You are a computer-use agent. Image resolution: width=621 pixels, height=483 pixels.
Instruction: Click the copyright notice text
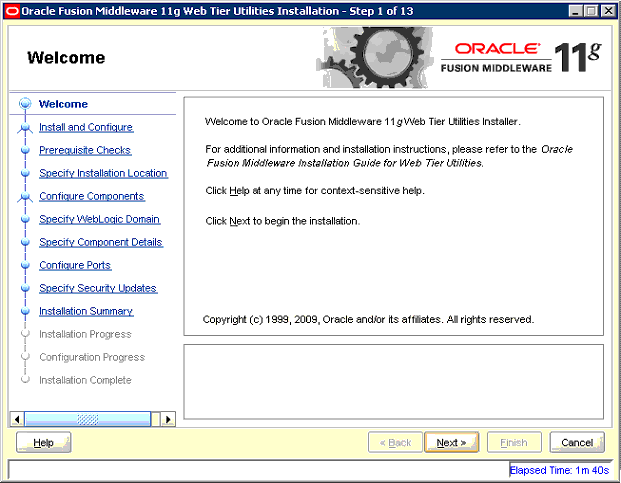[x=368, y=319]
